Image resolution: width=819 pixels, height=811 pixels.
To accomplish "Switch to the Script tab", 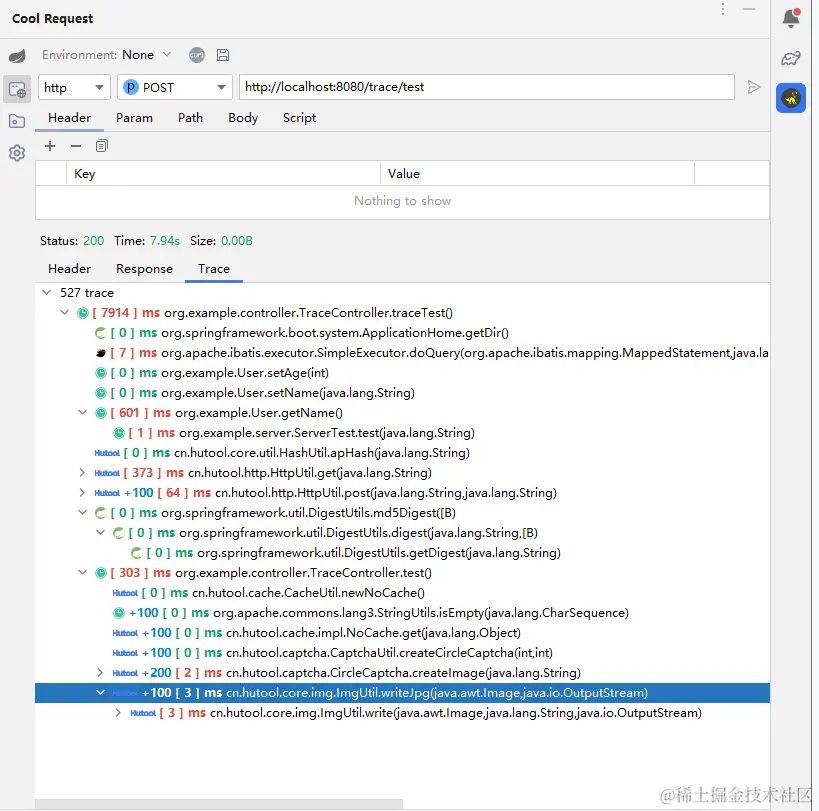I will click(x=299, y=118).
